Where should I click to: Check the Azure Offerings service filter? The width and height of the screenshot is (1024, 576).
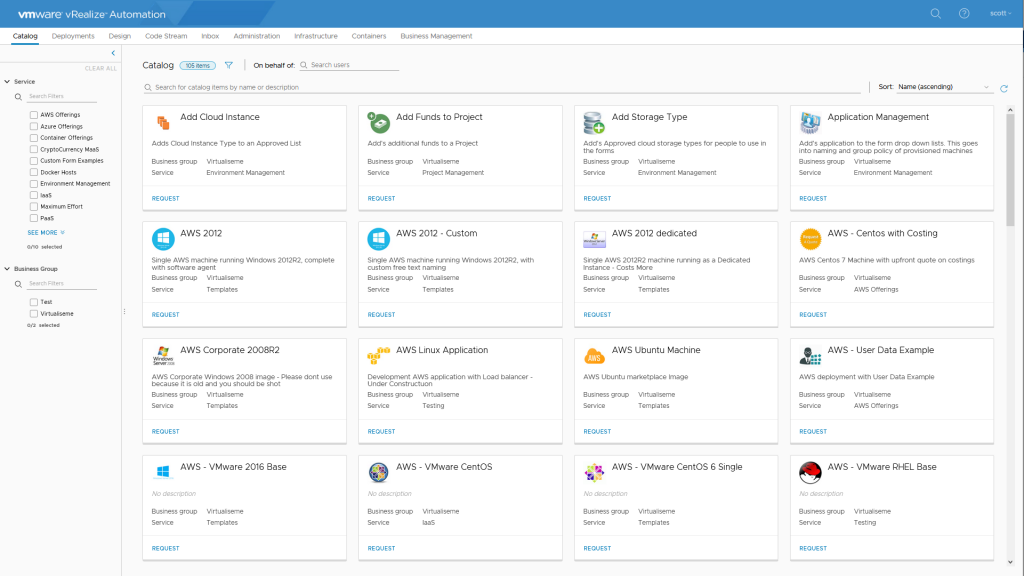[33, 127]
